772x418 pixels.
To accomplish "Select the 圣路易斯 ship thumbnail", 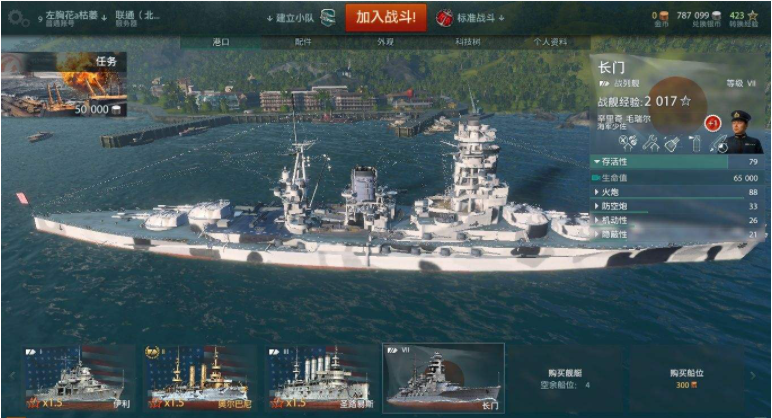I will 321,378.
